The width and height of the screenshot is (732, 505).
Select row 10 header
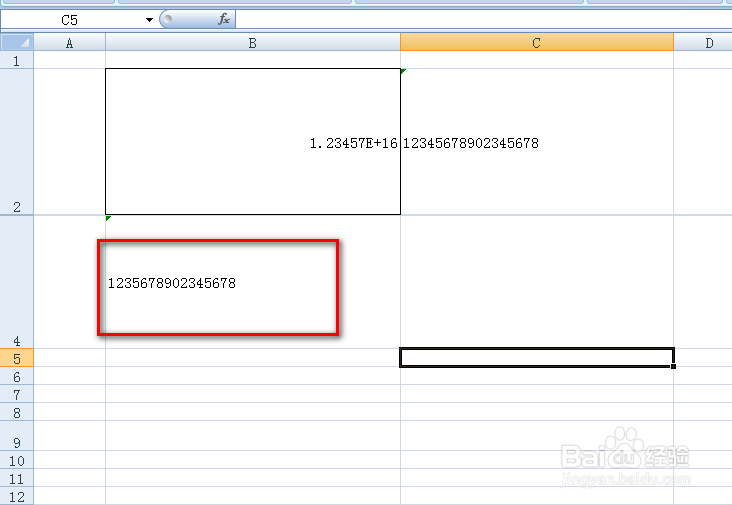point(17,460)
